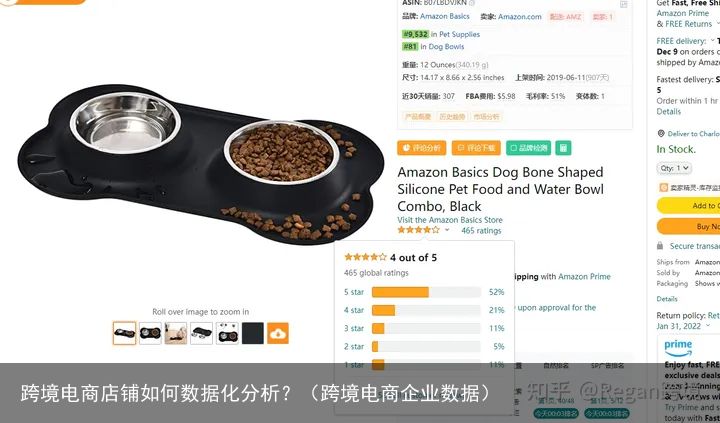Click the copy icon next to ASIN
720x423 pixels.
click(x=472, y=3)
